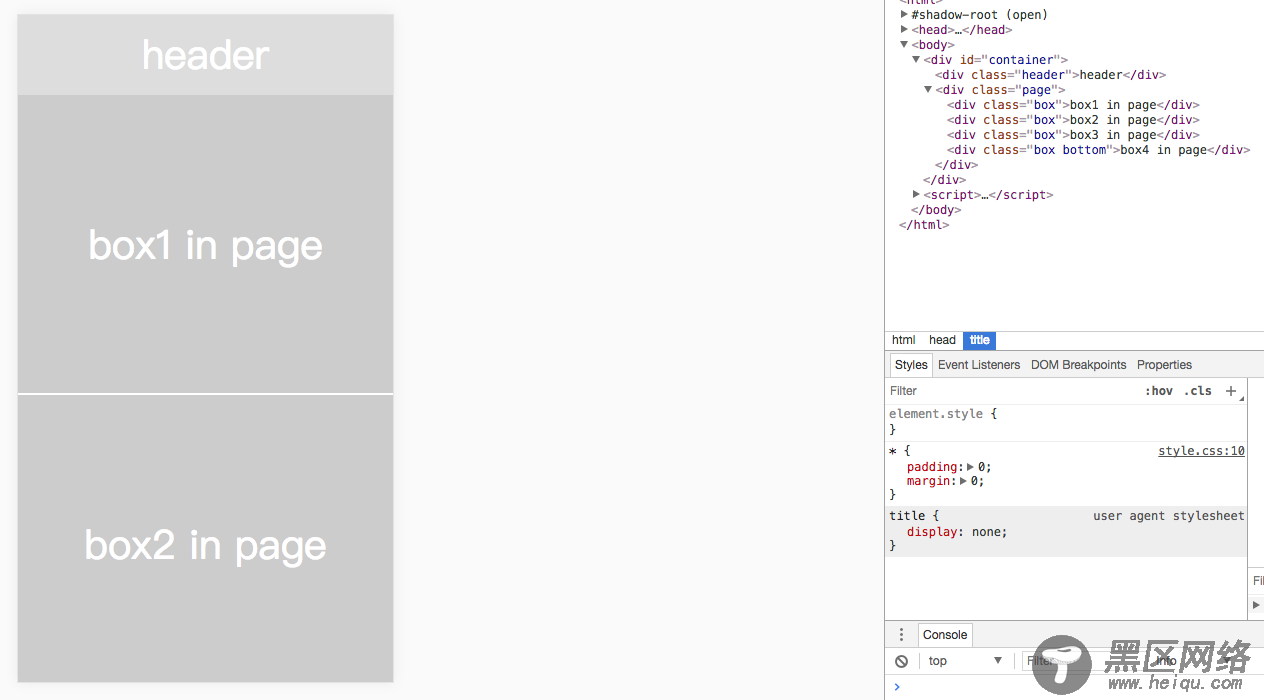Clear the console with the ban icon
The width and height of the screenshot is (1264, 700).
(901, 661)
